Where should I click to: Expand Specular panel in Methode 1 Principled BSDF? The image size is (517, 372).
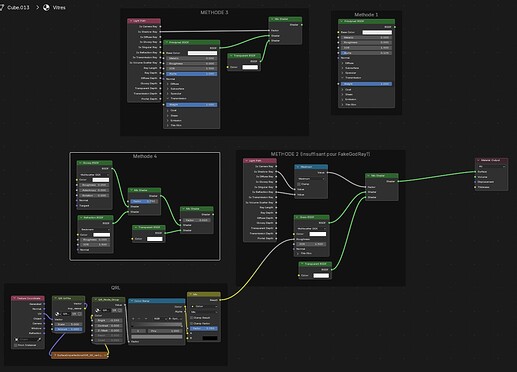342,73
